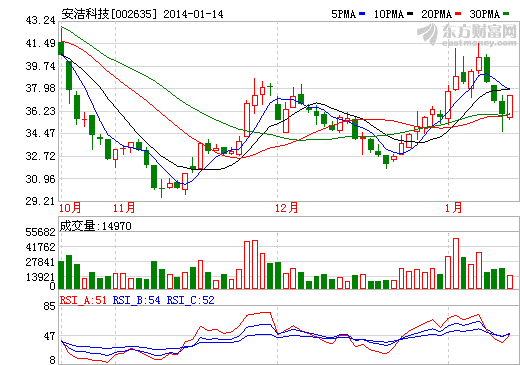Viewport: 520px width, 365px height.
Task: Click the 41.49 price axis label
Action: pos(40,43)
